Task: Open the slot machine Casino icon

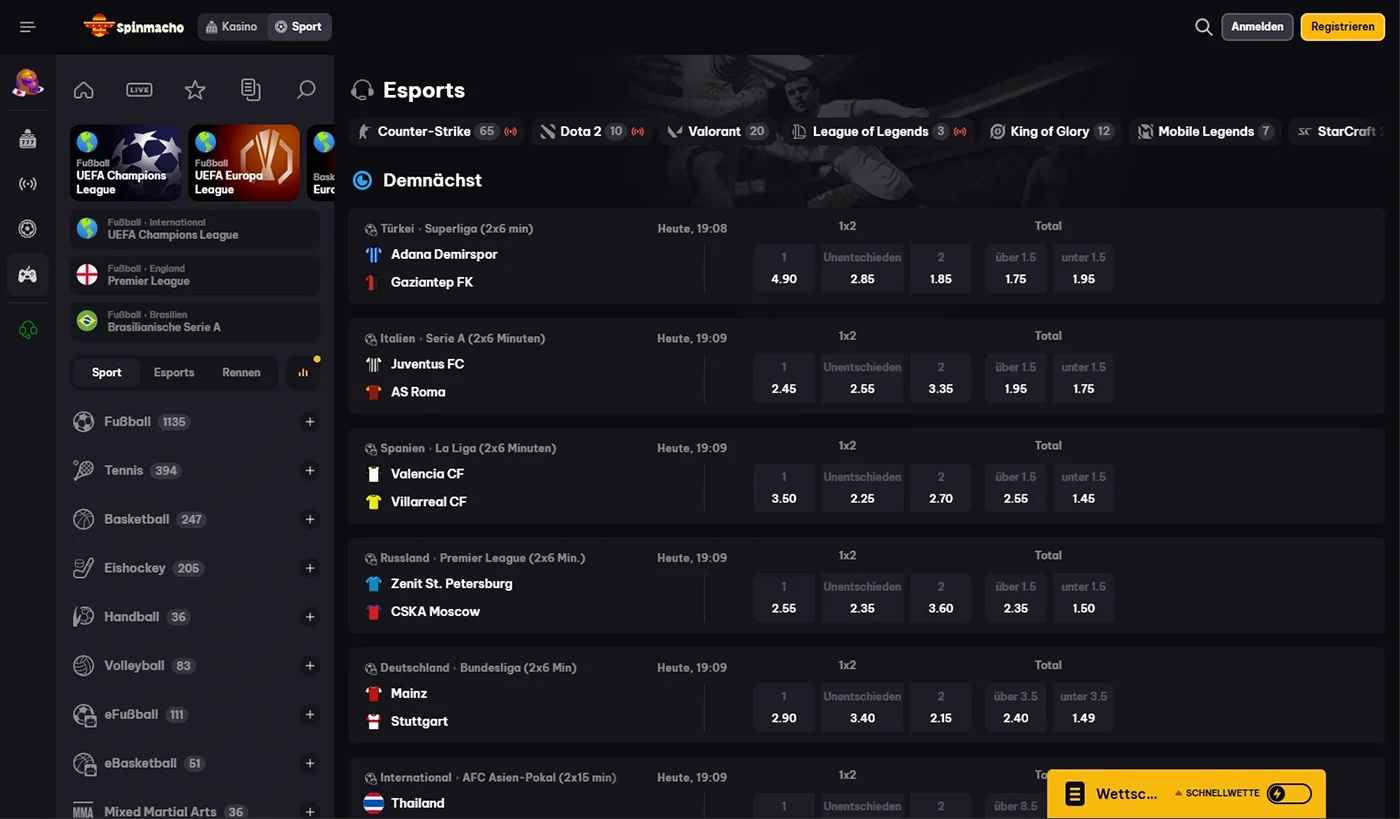Action: 27,138
